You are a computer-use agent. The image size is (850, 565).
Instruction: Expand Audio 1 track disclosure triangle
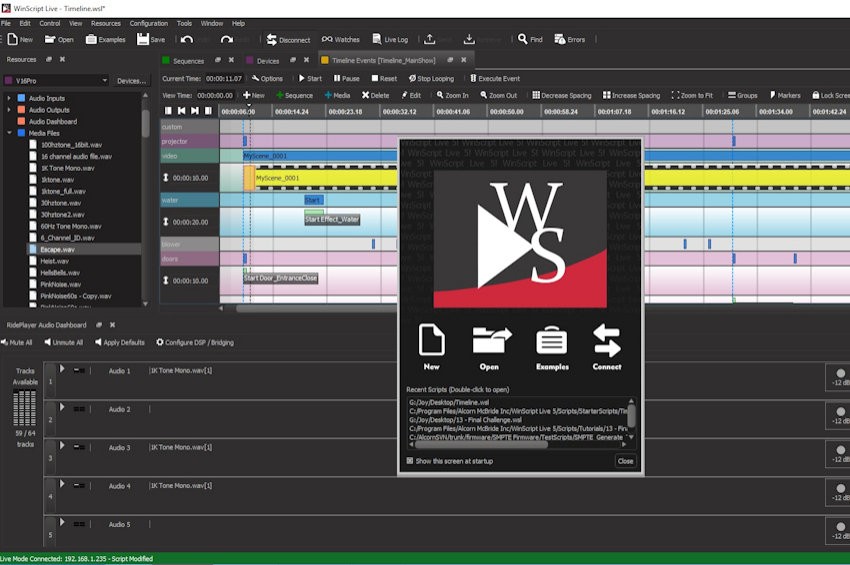coord(62,369)
